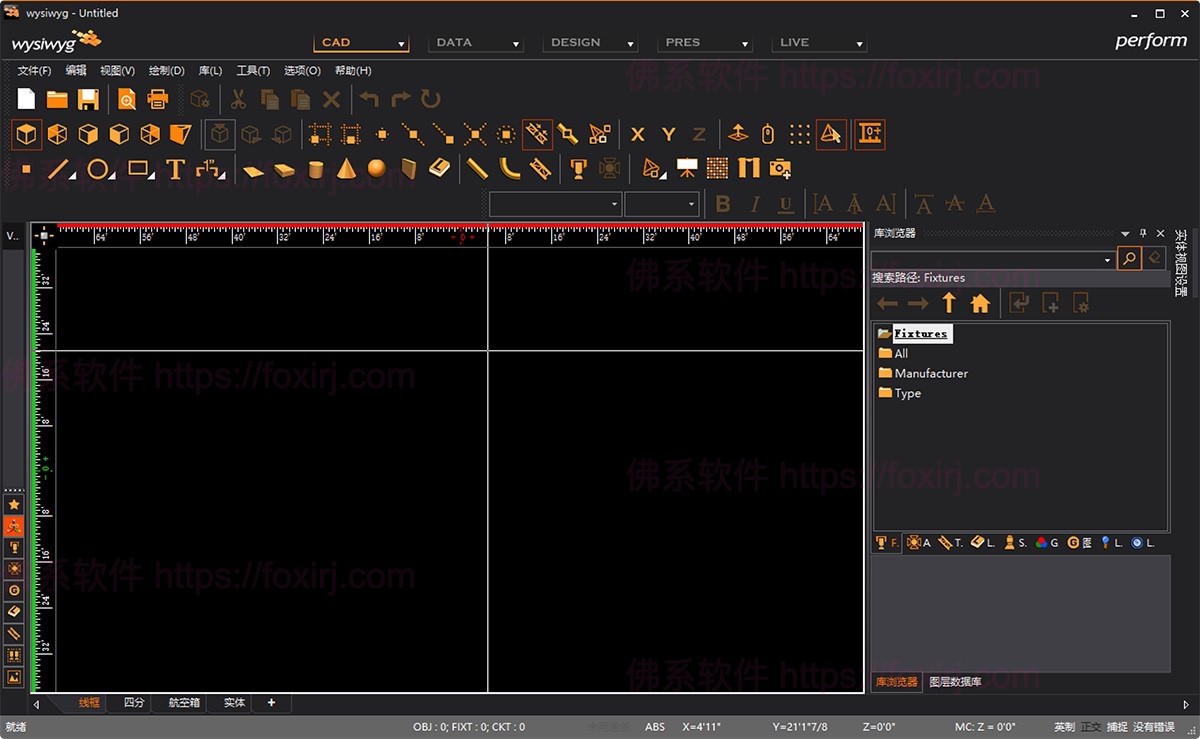
Task: Toggle the Y axis constraint
Action: 668,134
